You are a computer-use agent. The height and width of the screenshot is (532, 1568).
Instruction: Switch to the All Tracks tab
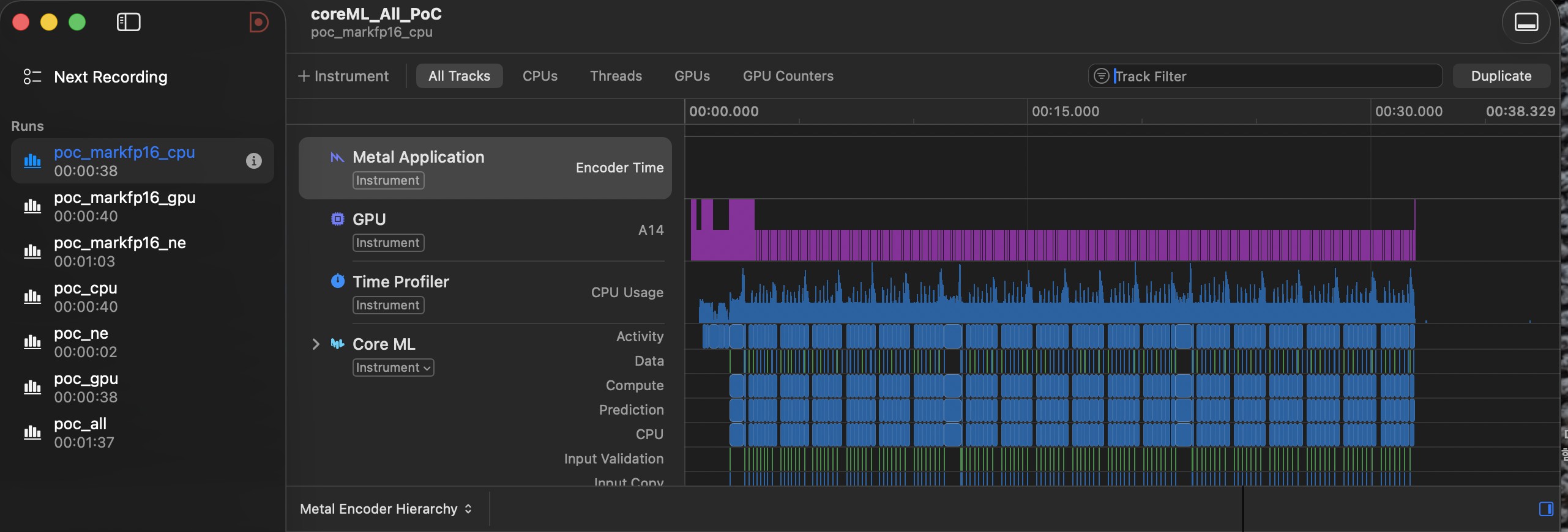pyautogui.click(x=460, y=76)
